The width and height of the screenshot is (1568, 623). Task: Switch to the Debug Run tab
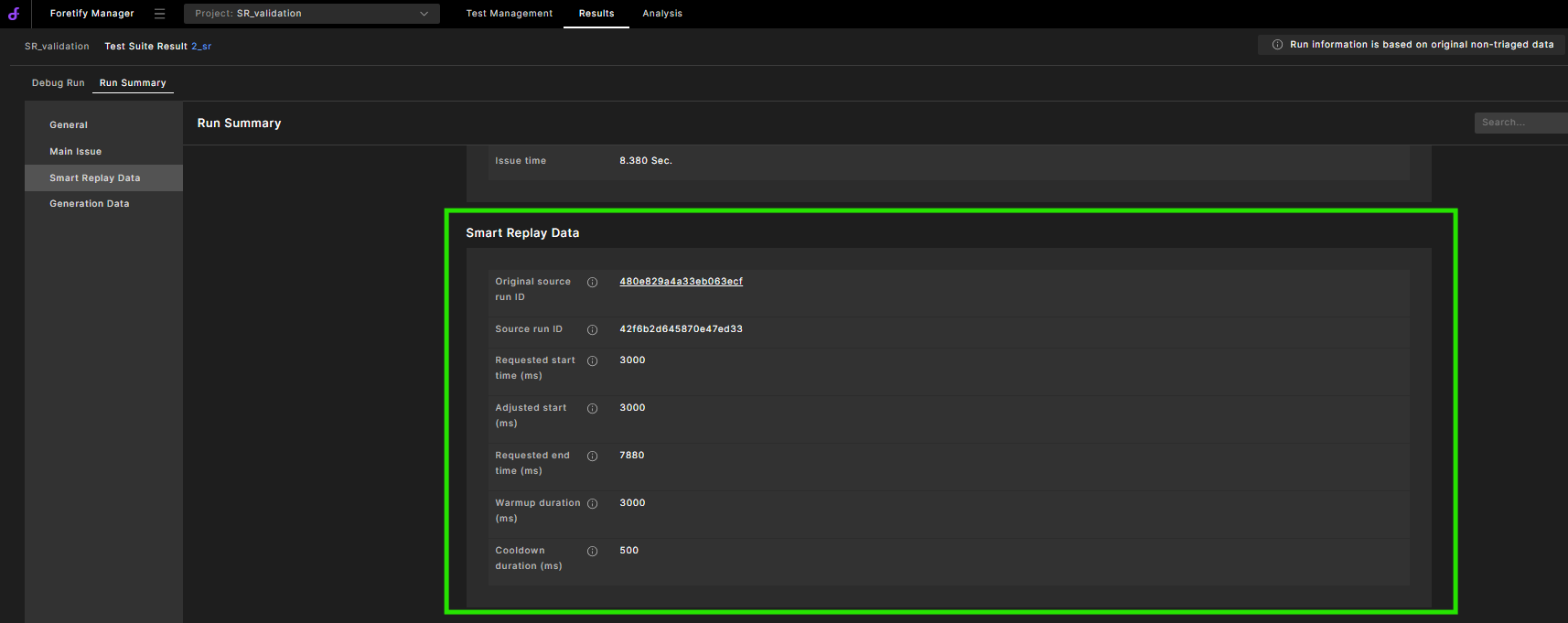coord(58,83)
